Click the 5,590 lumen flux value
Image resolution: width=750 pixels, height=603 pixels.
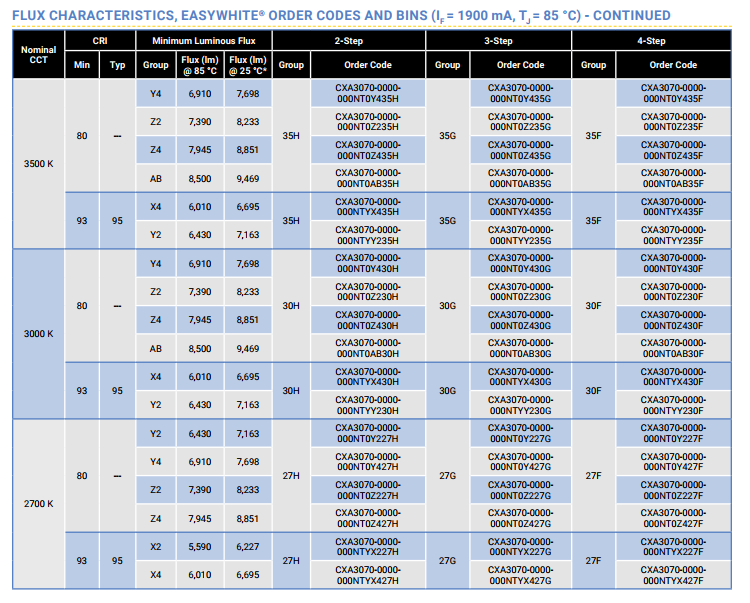pyautogui.click(x=200, y=547)
